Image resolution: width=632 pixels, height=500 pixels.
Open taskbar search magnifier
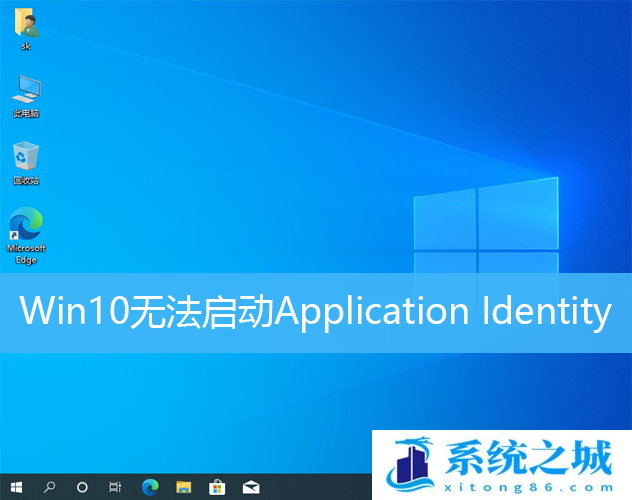point(49,487)
